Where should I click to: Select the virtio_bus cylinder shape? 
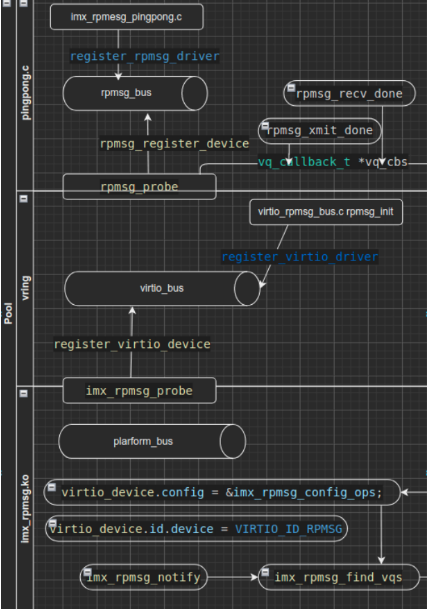[162, 288]
